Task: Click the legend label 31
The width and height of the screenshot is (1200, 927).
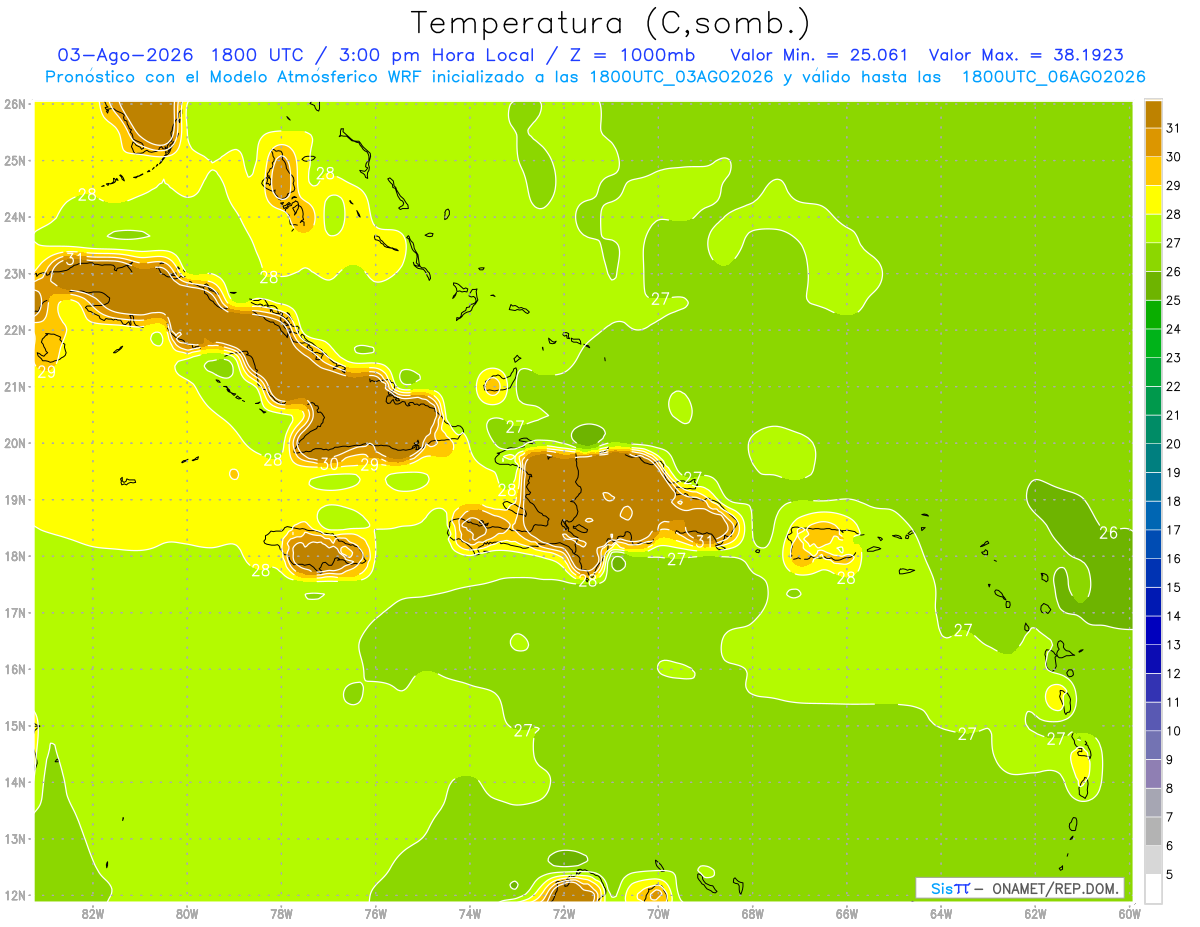Action: [1174, 128]
